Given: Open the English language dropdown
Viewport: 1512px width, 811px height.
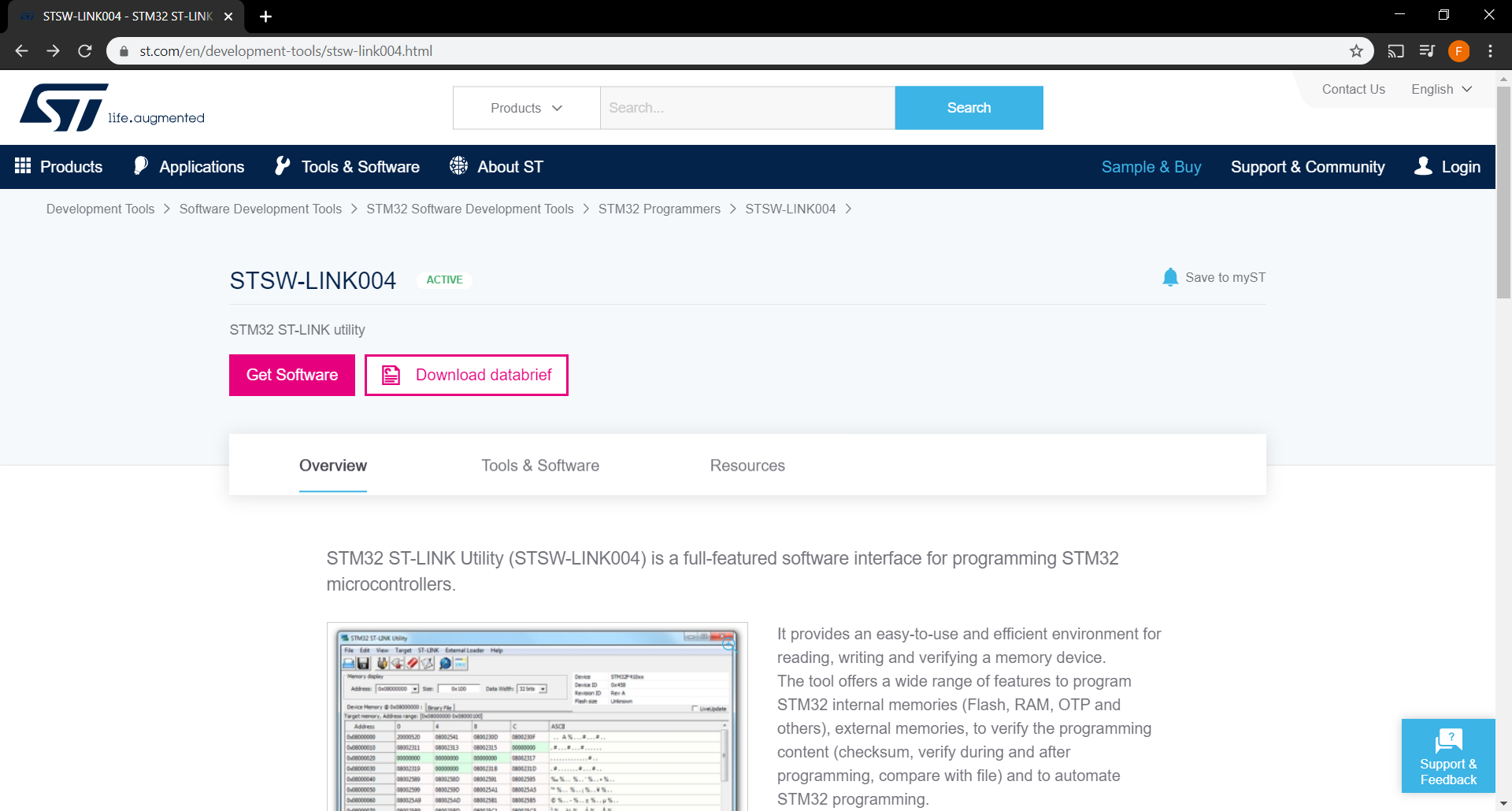Looking at the screenshot, I should (x=1441, y=89).
